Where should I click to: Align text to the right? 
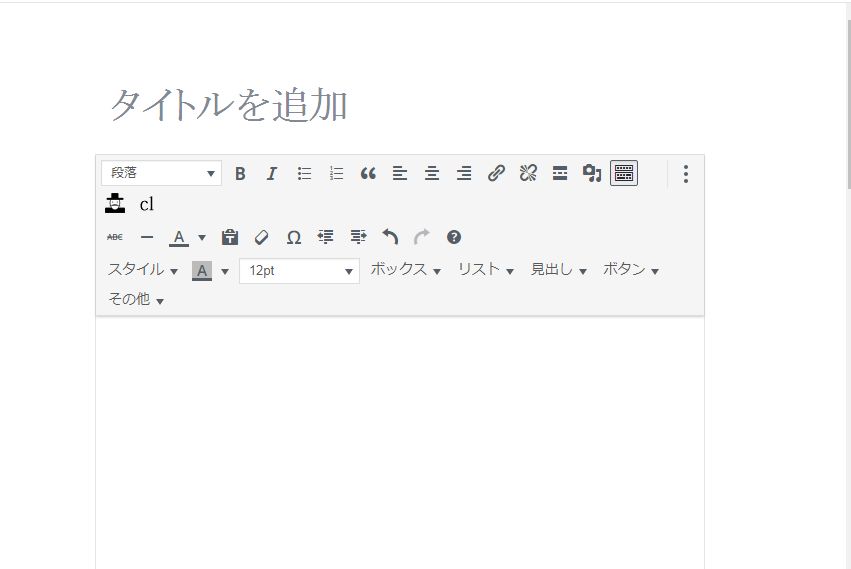click(x=464, y=174)
